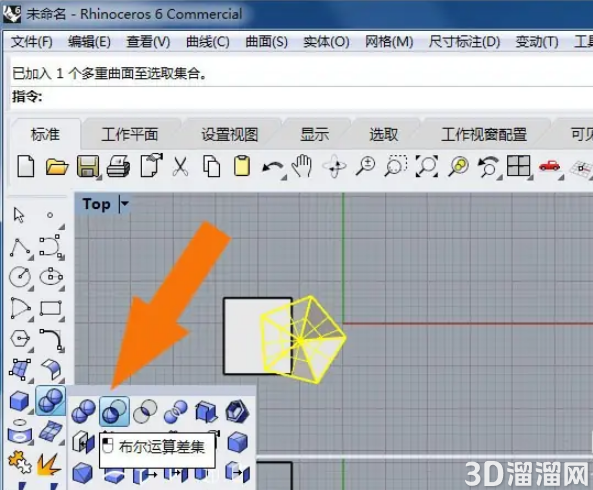The width and height of the screenshot is (593, 490).
Task: Open the 编辑(E) menu
Action: click(x=89, y=42)
